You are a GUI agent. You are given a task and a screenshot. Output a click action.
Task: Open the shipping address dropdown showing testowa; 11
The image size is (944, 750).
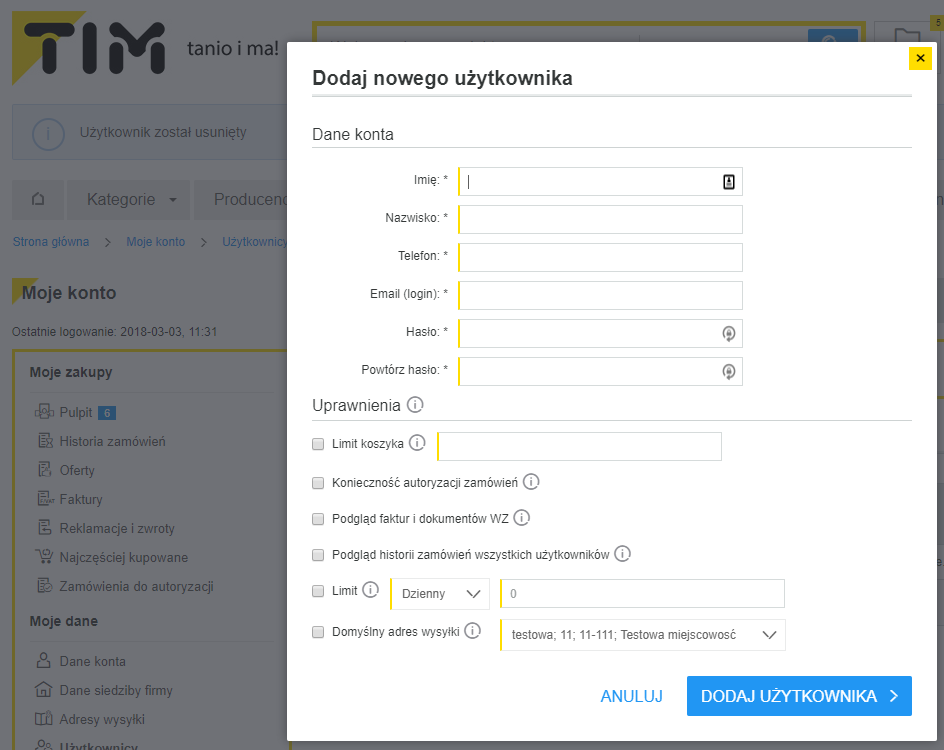tap(642, 635)
